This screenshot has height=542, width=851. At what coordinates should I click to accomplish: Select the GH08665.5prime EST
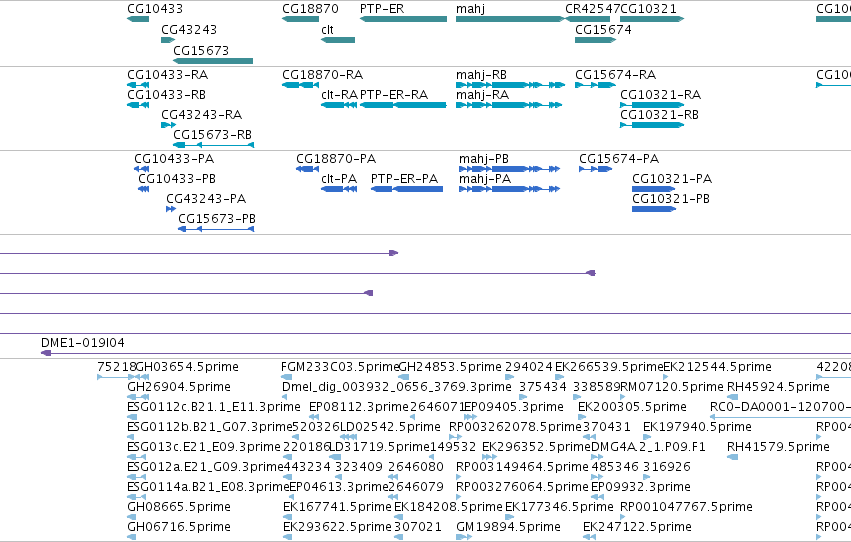(x=132, y=517)
